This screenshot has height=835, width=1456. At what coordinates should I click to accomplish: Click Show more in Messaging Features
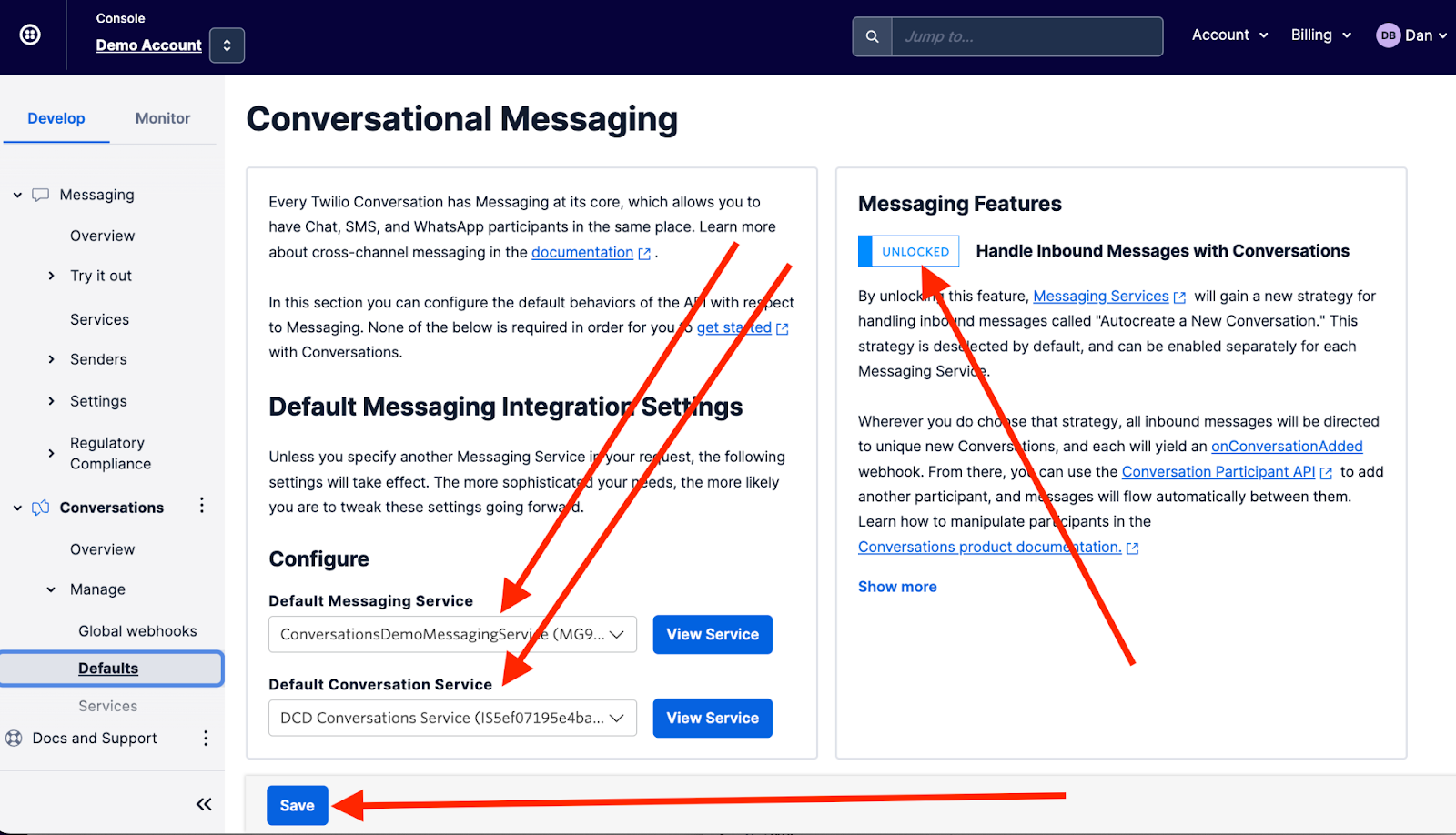click(897, 587)
